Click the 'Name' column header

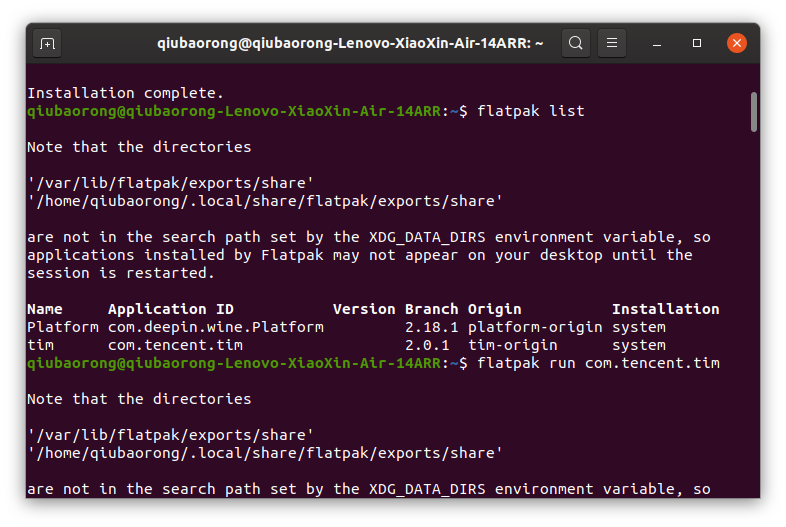pos(45,309)
